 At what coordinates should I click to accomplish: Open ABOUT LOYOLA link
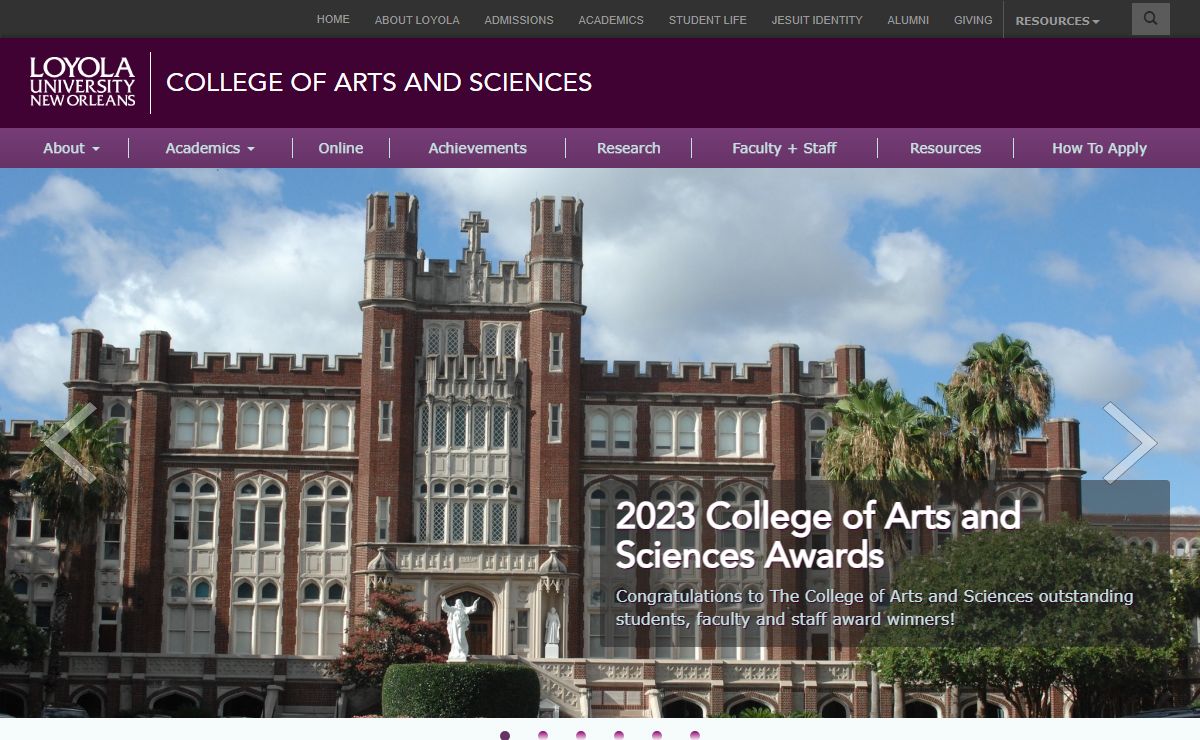(417, 20)
